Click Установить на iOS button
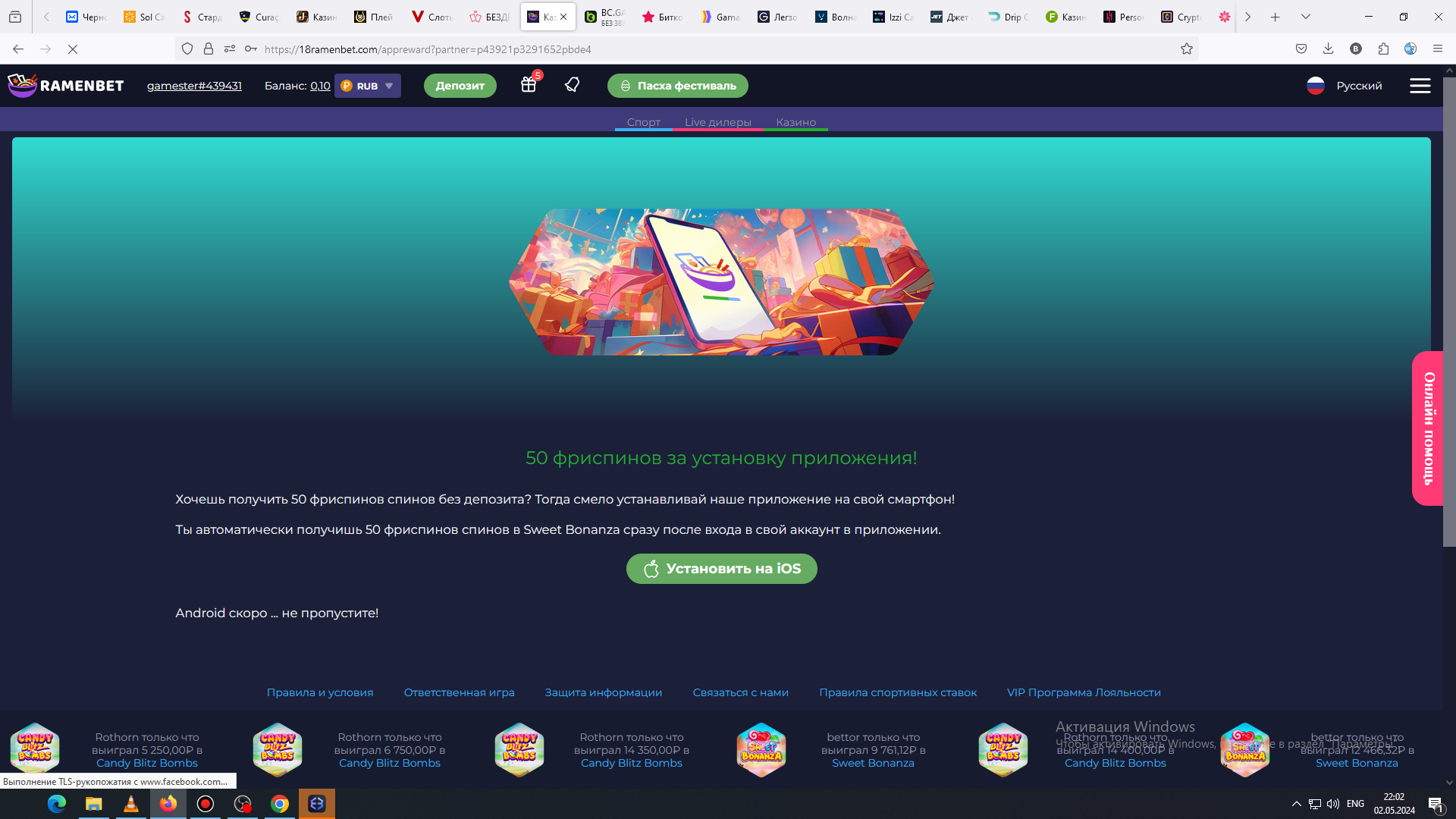 (x=721, y=569)
